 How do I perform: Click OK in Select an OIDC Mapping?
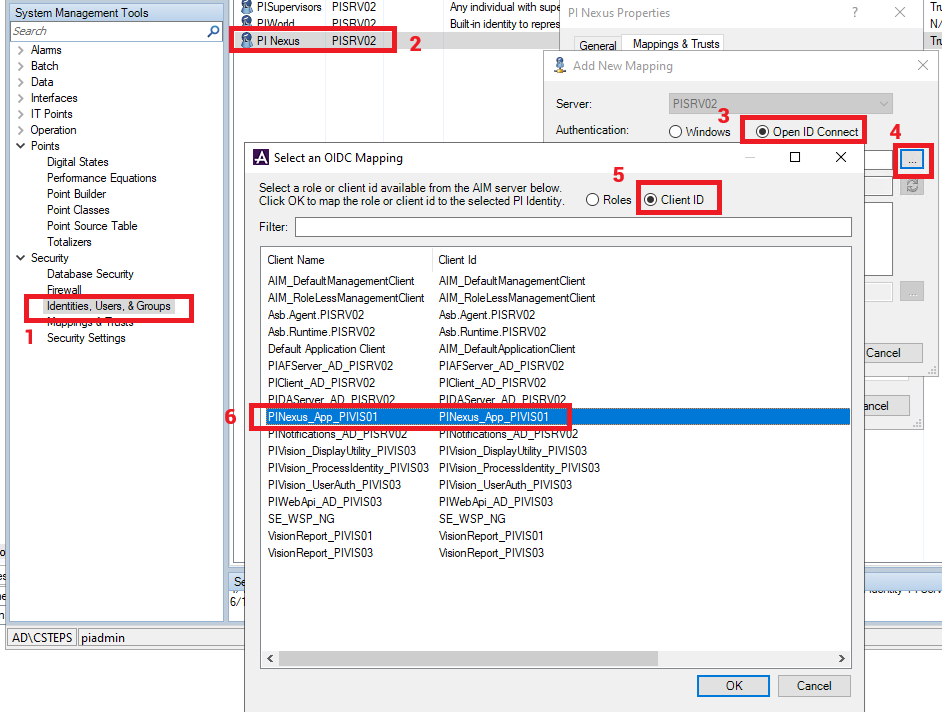(733, 686)
